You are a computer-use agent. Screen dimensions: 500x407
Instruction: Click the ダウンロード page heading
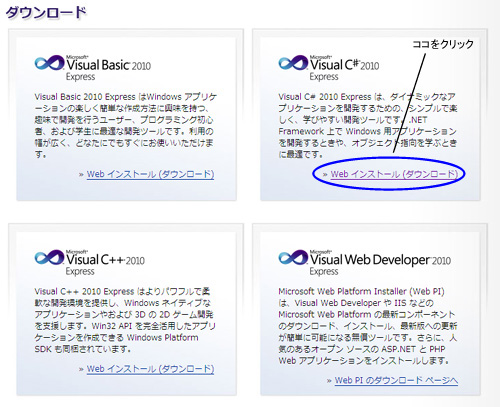click(x=46, y=13)
